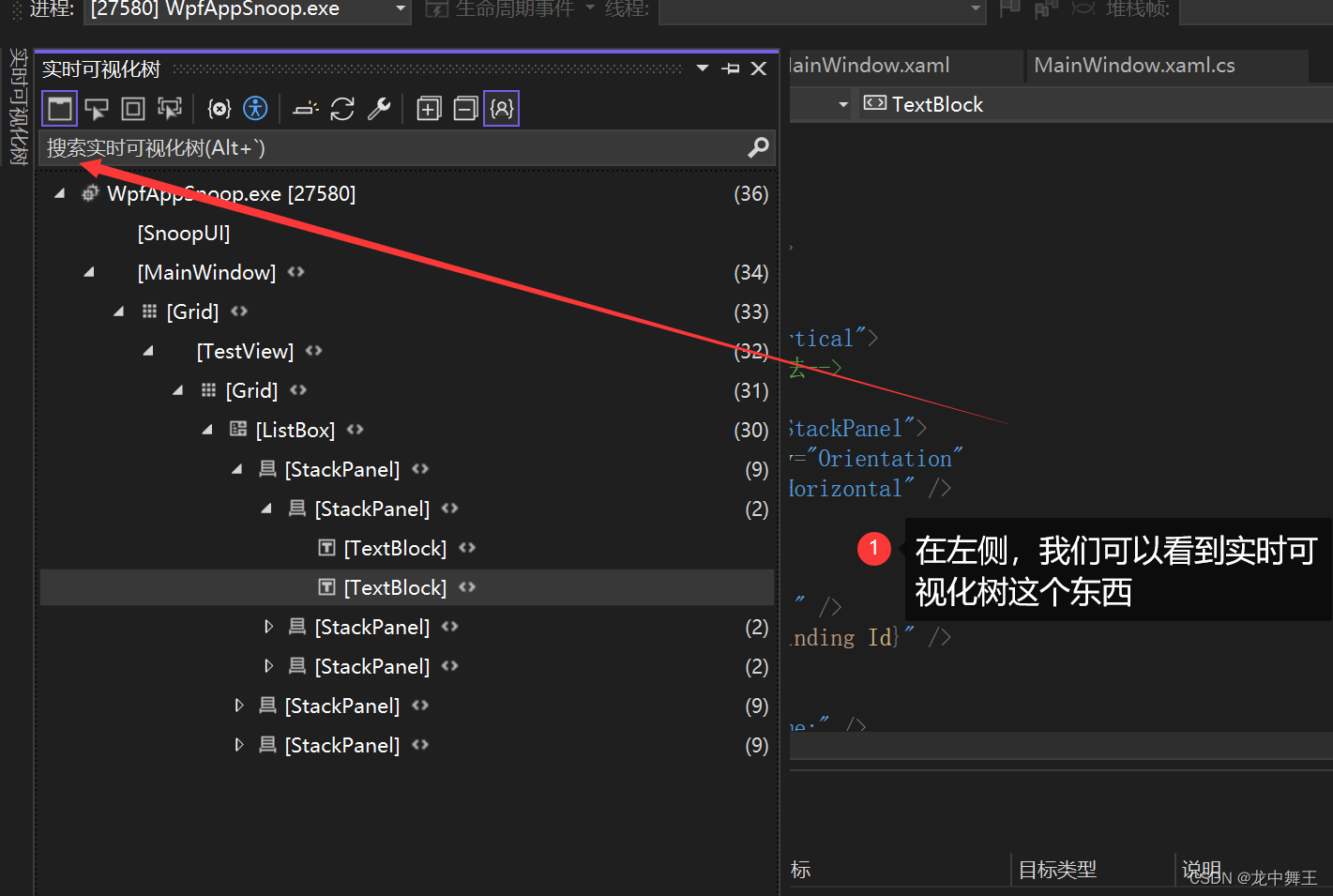Expand the last [StackPanel] row
The image size is (1333, 896).
(239, 745)
